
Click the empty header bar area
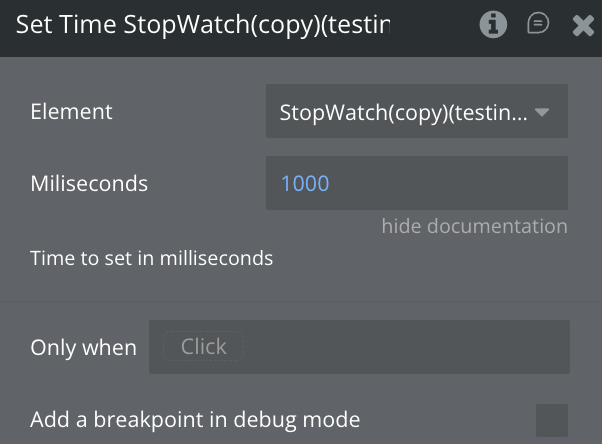coord(430,25)
